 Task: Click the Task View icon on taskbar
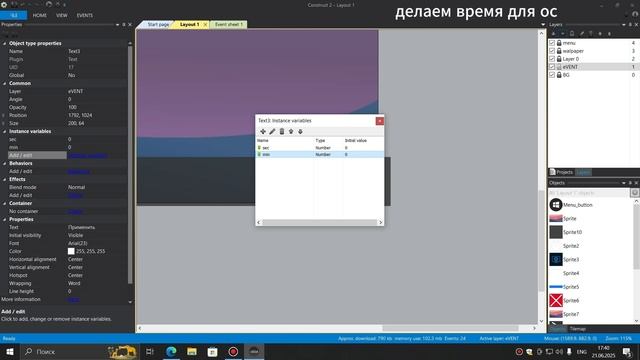point(150,351)
